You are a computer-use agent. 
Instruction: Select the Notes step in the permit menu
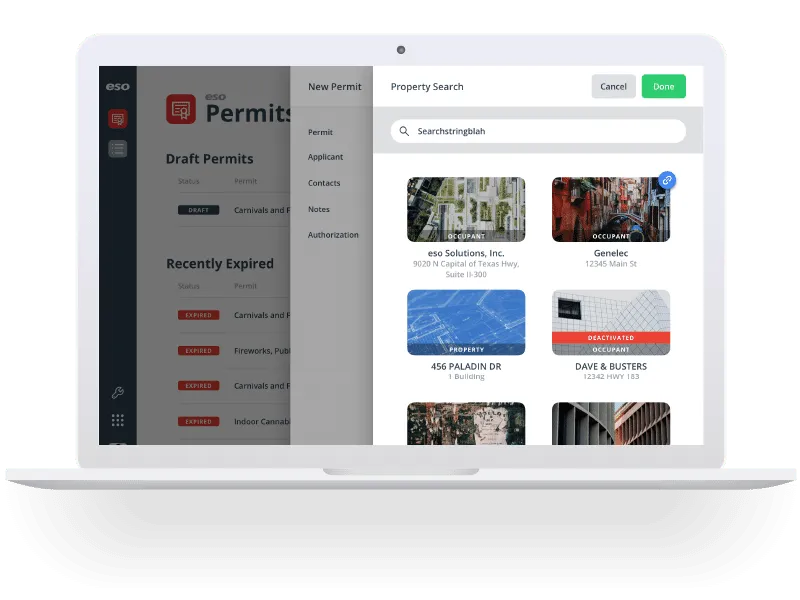pyautogui.click(x=318, y=209)
